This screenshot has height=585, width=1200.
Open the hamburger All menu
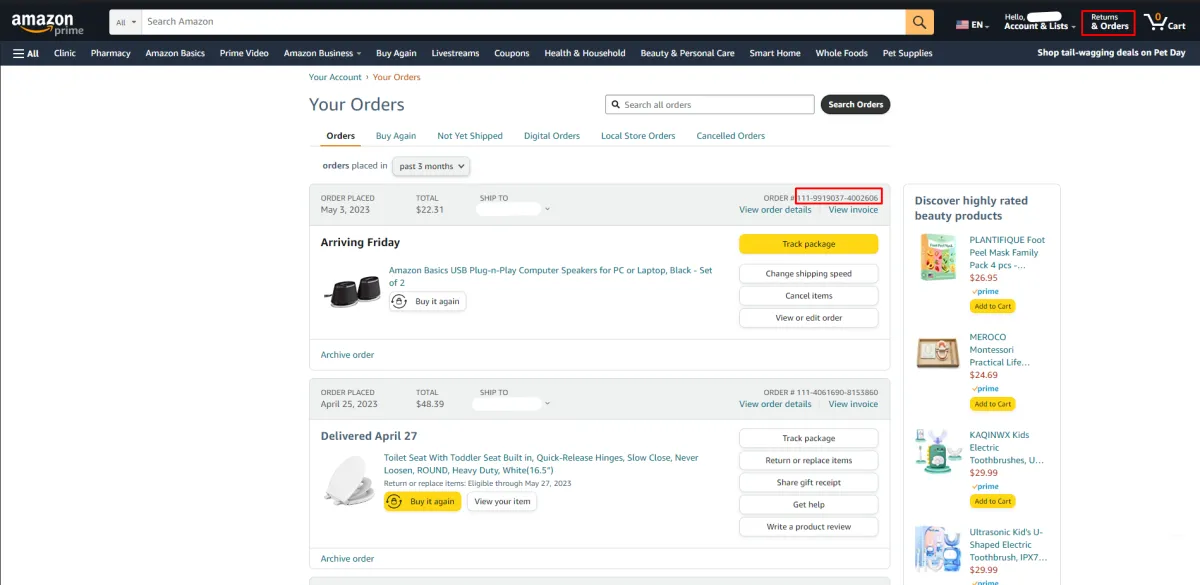point(26,53)
